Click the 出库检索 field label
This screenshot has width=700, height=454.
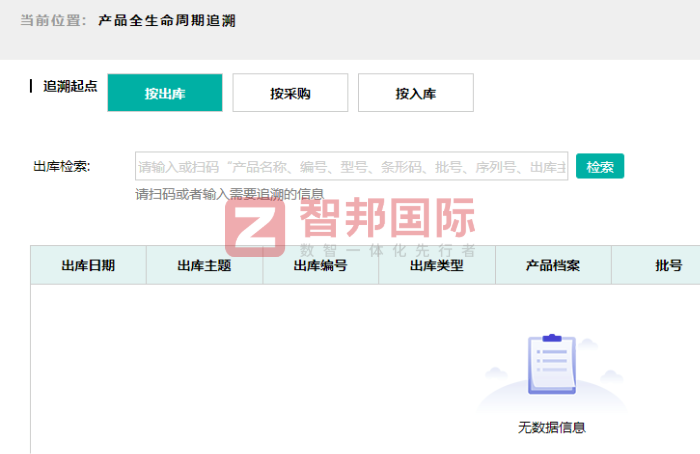pos(62,166)
